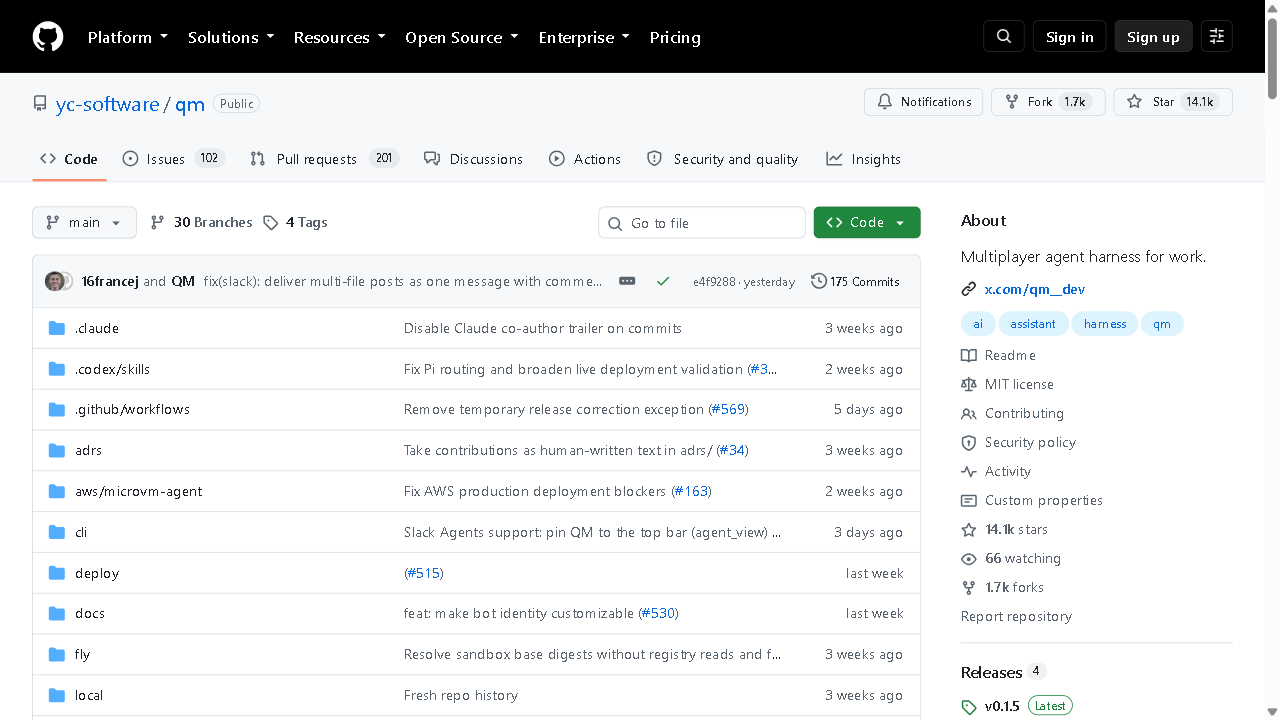Viewport: 1280px width, 720px height.
Task: View the green check commit status
Action: (x=663, y=281)
